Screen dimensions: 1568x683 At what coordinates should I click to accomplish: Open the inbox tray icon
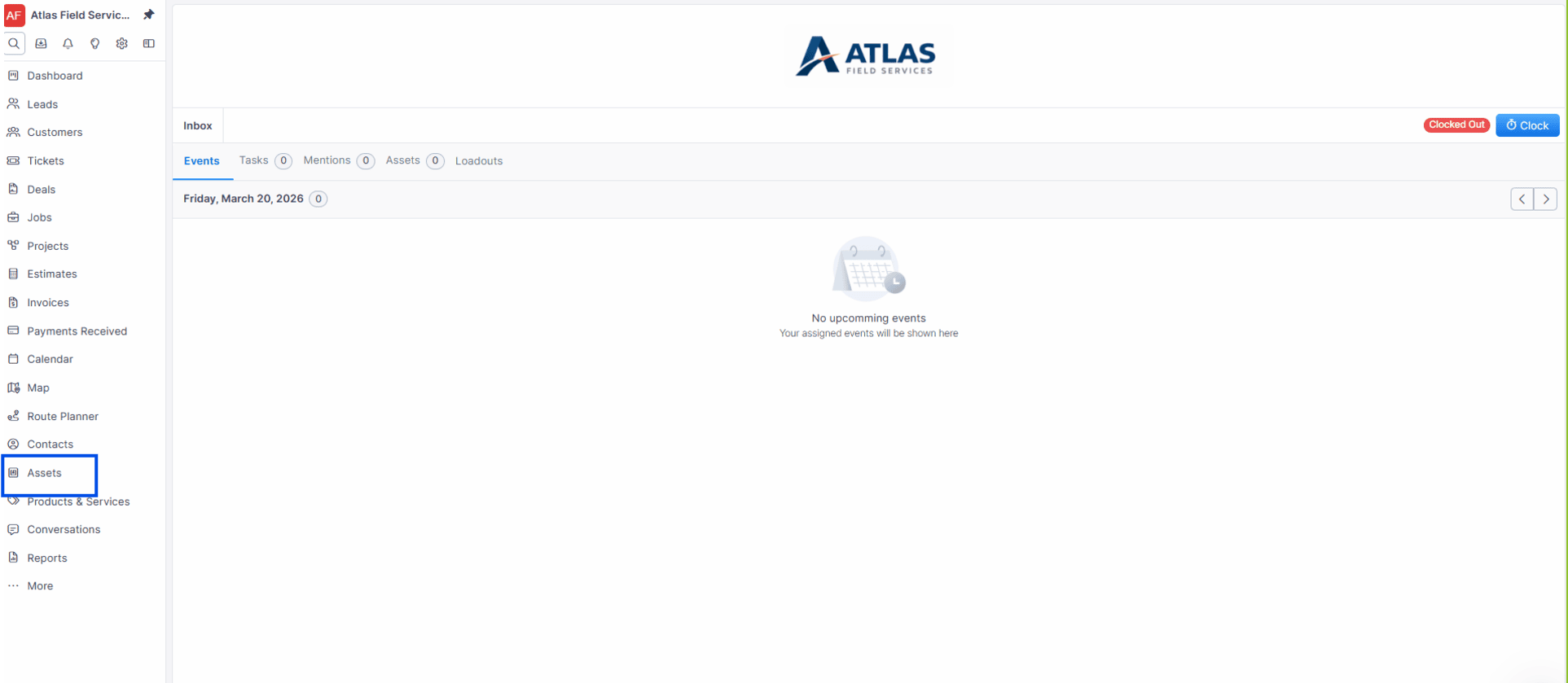coord(41,43)
